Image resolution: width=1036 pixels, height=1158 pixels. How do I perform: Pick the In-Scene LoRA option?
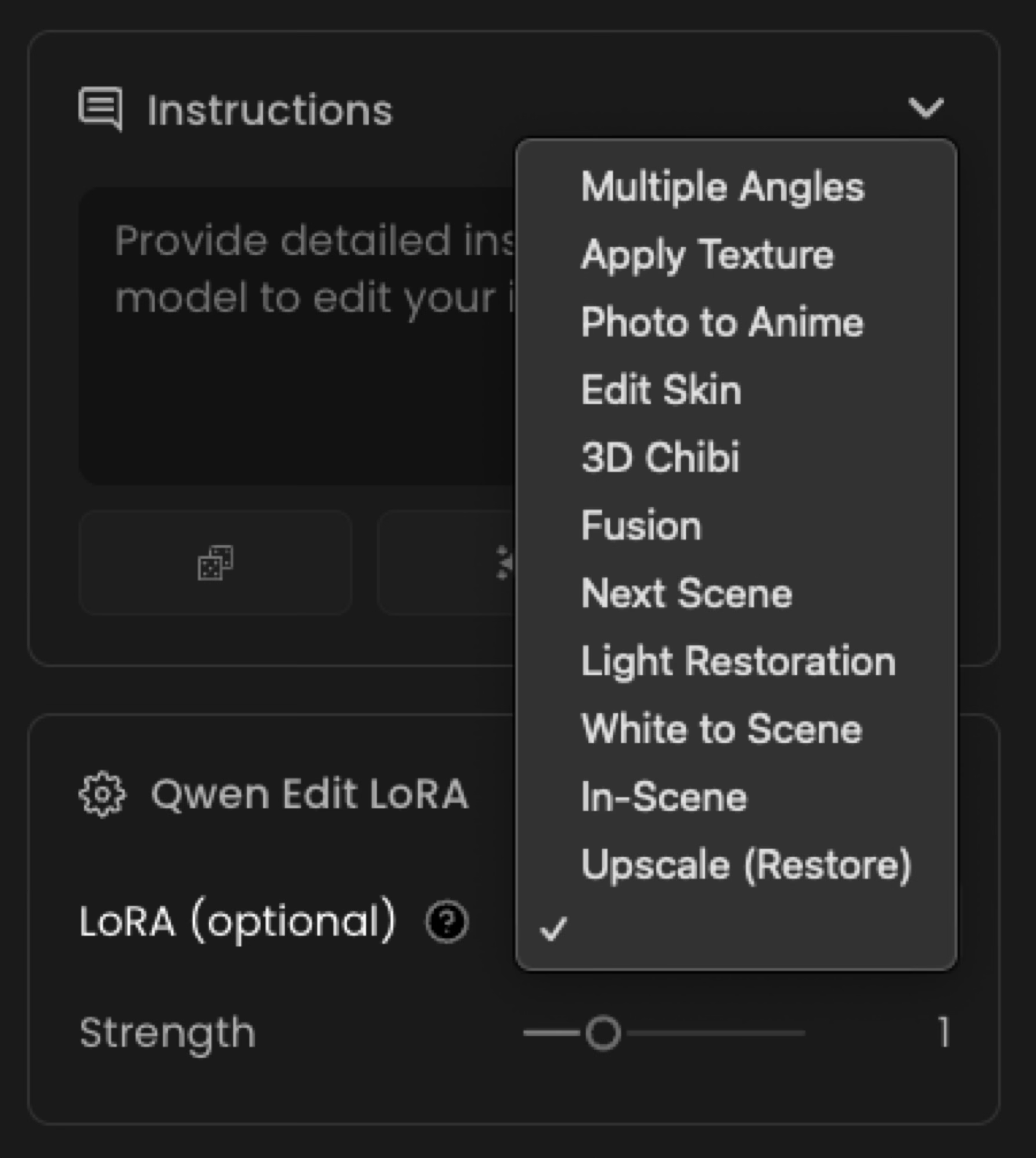click(664, 797)
